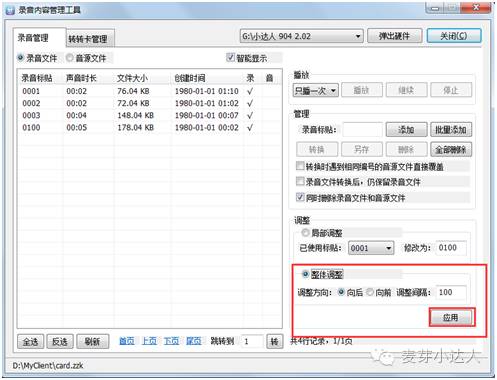Image resolution: width=497 pixels, height=380 pixels.
Task: Open the 已使用标贴 0001 dropdown
Action: pyautogui.click(x=371, y=248)
